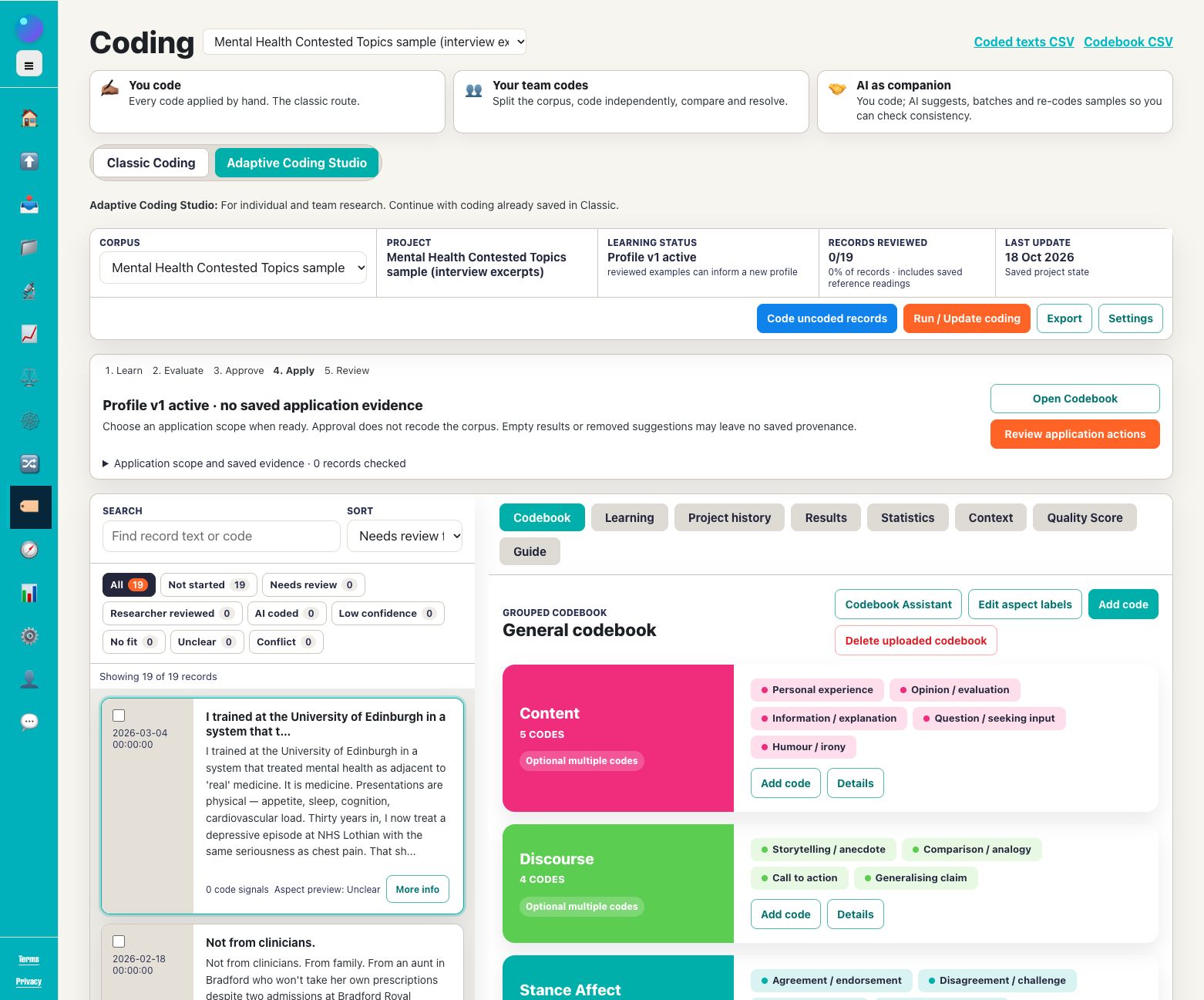This screenshot has height=1000, width=1204.
Task: Click Review application actions button
Action: [x=1075, y=434]
